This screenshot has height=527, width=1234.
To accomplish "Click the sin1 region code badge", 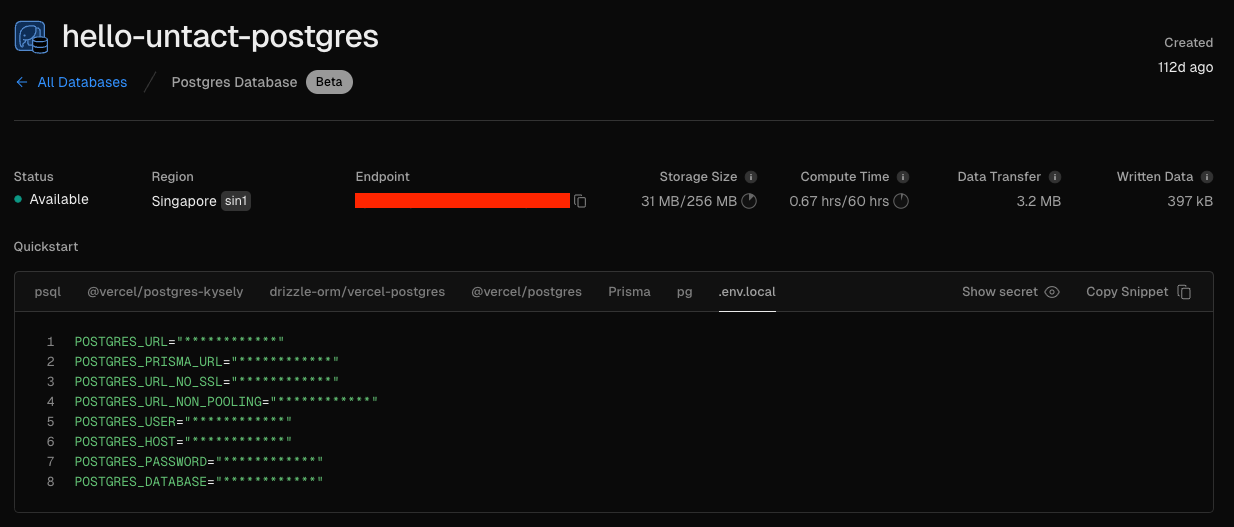I will point(235,201).
